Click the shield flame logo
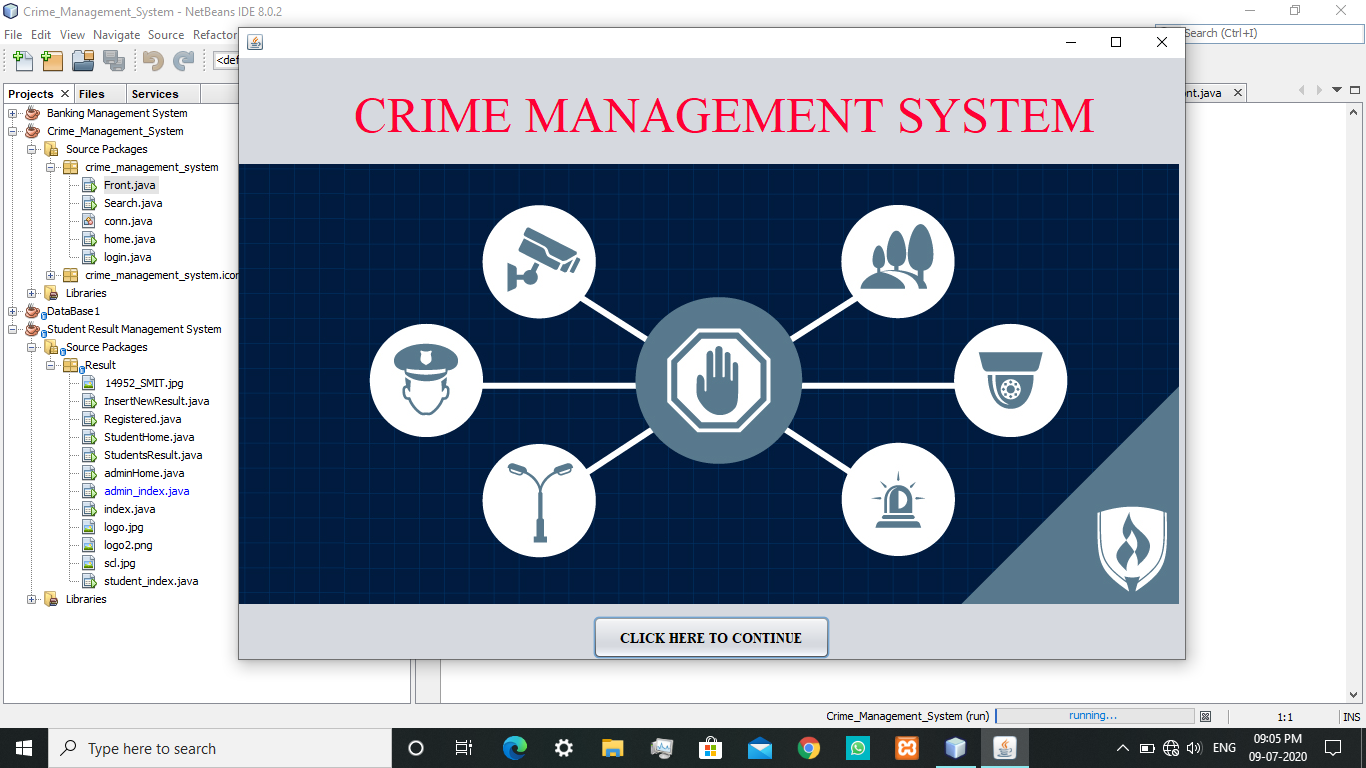The width and height of the screenshot is (1366, 768). (x=1131, y=540)
